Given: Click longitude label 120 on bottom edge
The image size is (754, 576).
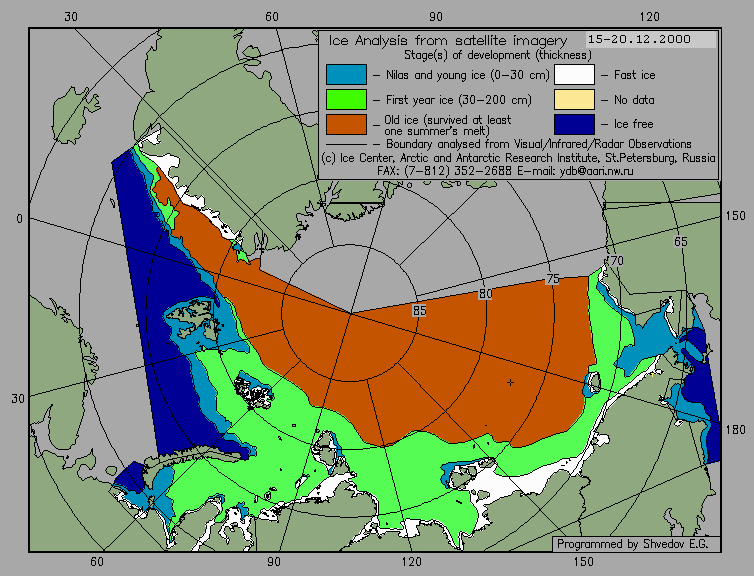Looking at the screenshot, I should point(412,562).
